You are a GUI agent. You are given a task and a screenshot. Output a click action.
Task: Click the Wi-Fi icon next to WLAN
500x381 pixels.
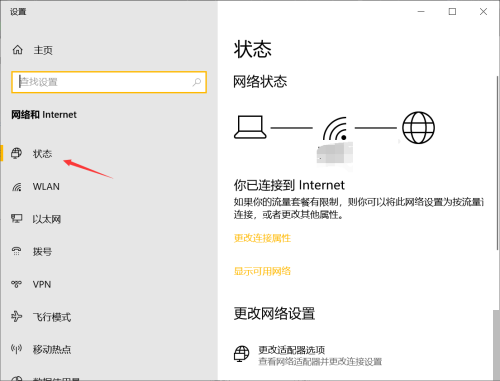pos(17,186)
